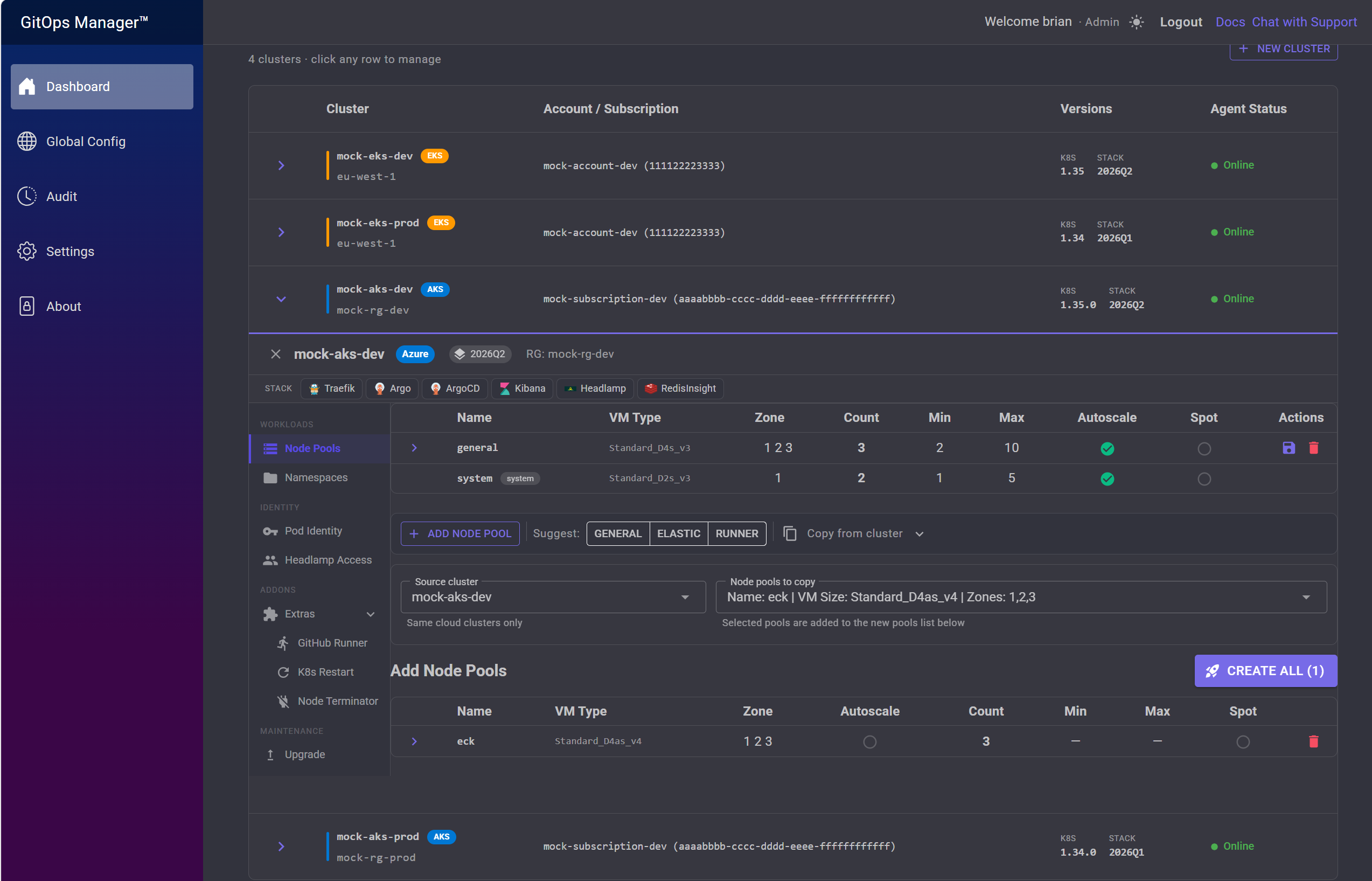Click the EKS badge on mock-eks-prod

click(441, 223)
